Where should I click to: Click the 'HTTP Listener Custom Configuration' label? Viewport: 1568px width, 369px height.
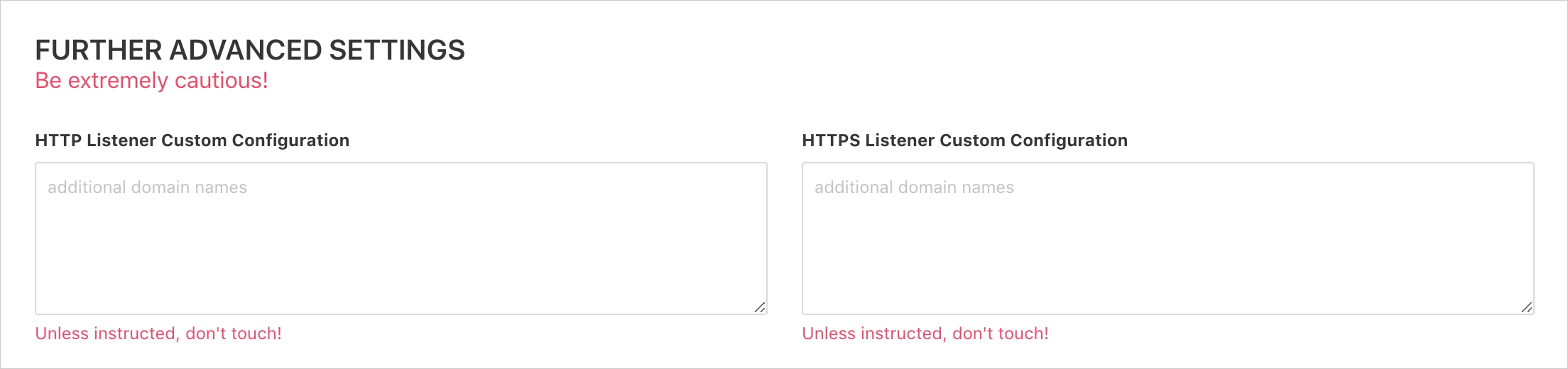(192, 141)
